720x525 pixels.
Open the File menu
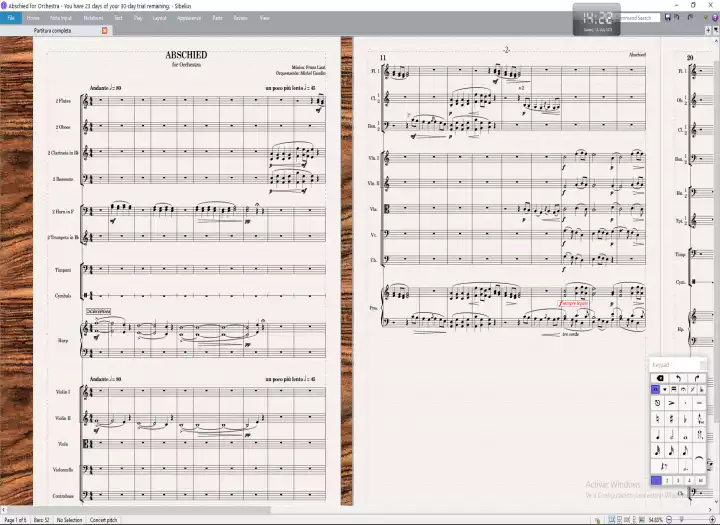[10, 18]
